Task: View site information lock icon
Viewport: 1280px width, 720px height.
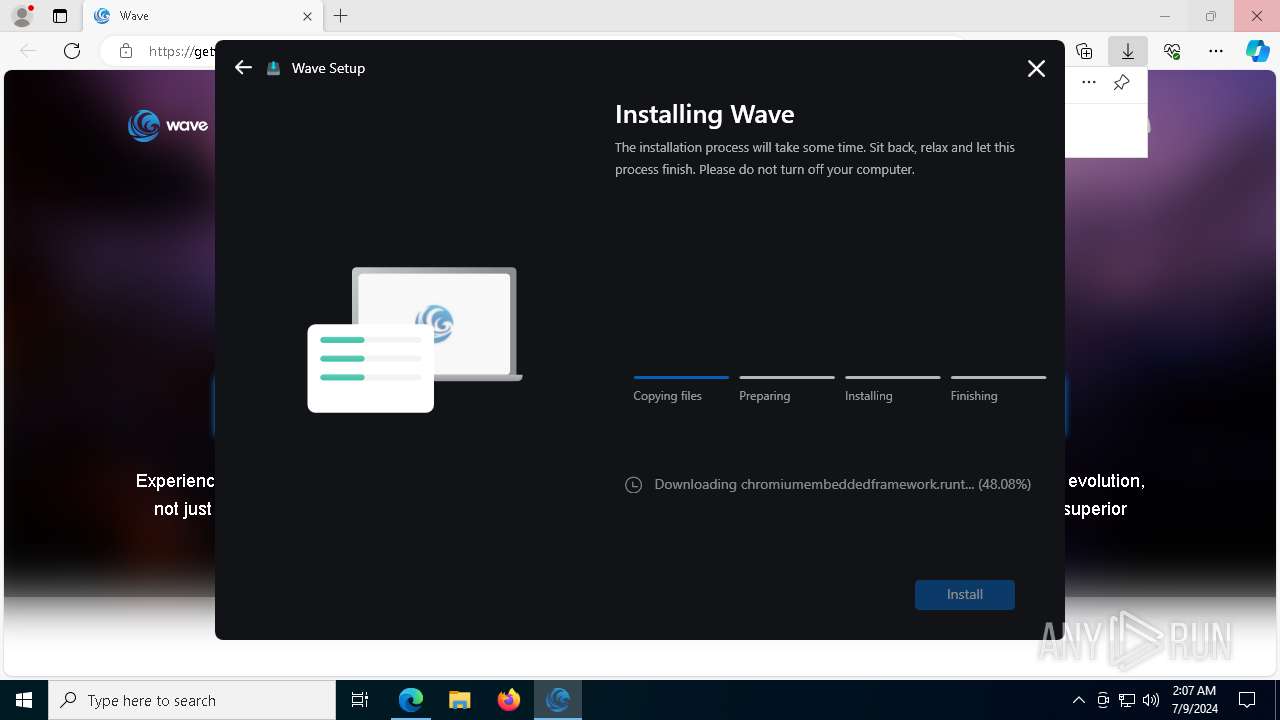Action: pos(126,51)
